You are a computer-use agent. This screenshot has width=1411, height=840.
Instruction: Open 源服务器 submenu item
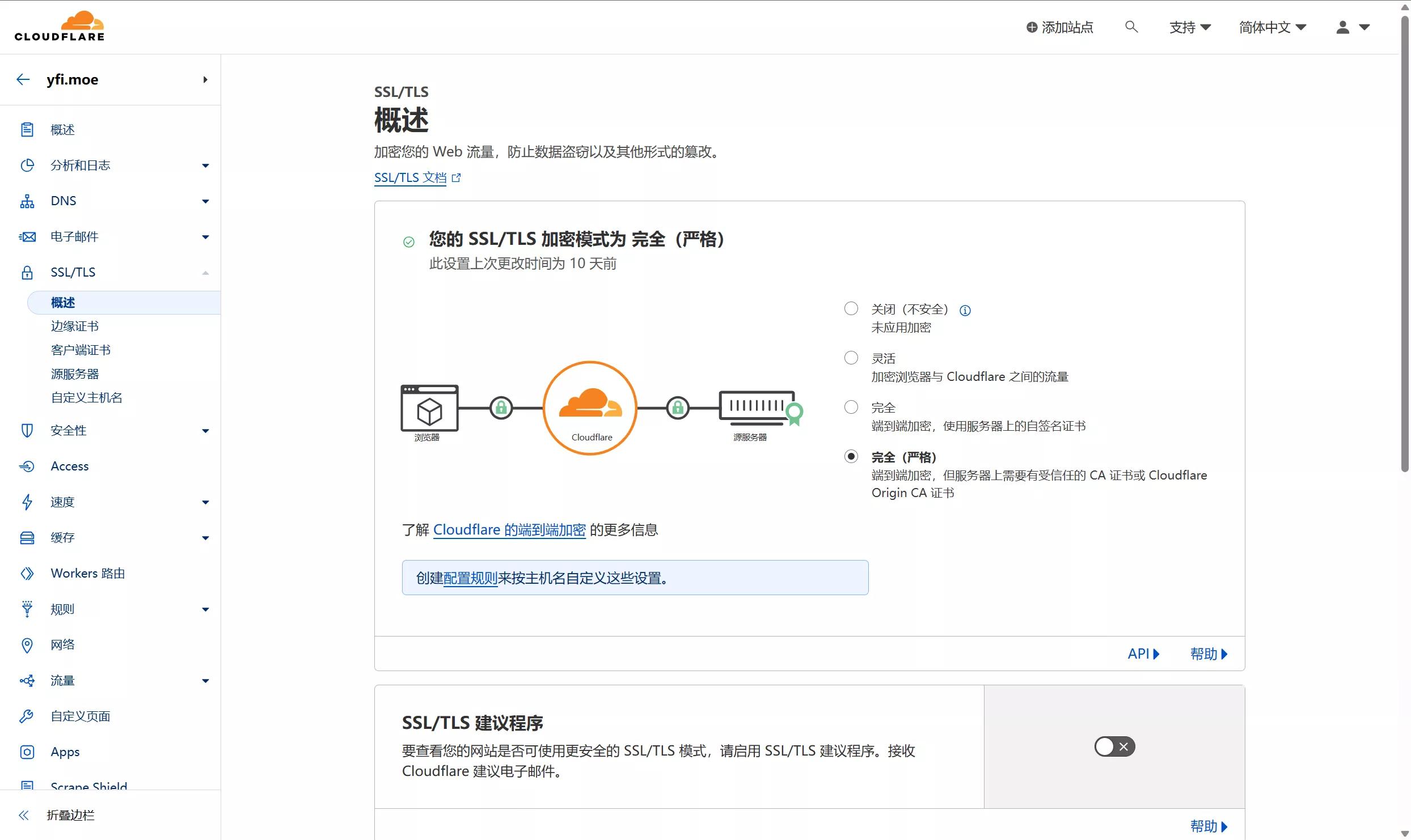(x=74, y=374)
